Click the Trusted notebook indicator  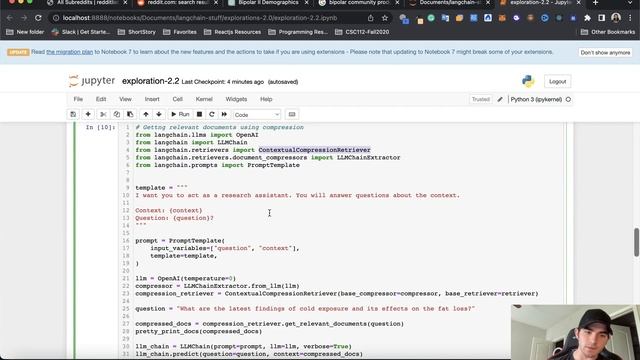pyautogui.click(x=481, y=99)
